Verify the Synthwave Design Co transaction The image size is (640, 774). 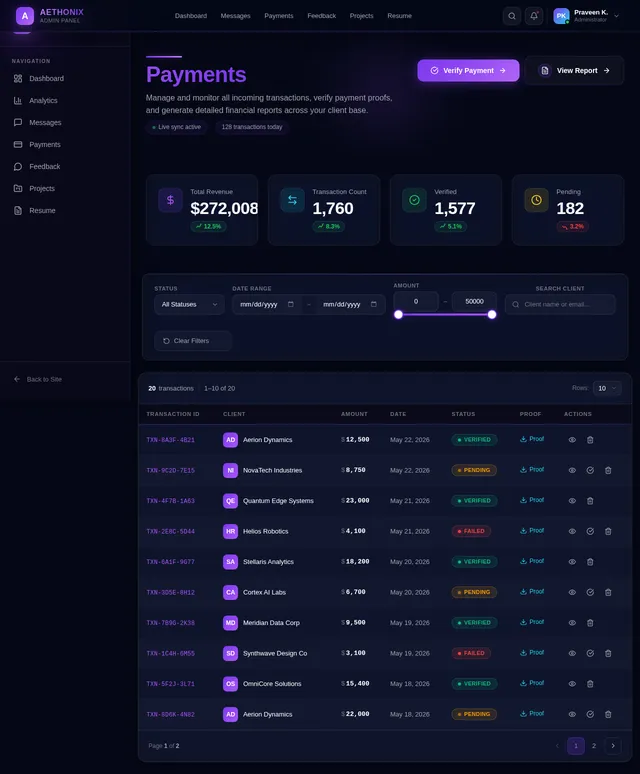coord(590,654)
